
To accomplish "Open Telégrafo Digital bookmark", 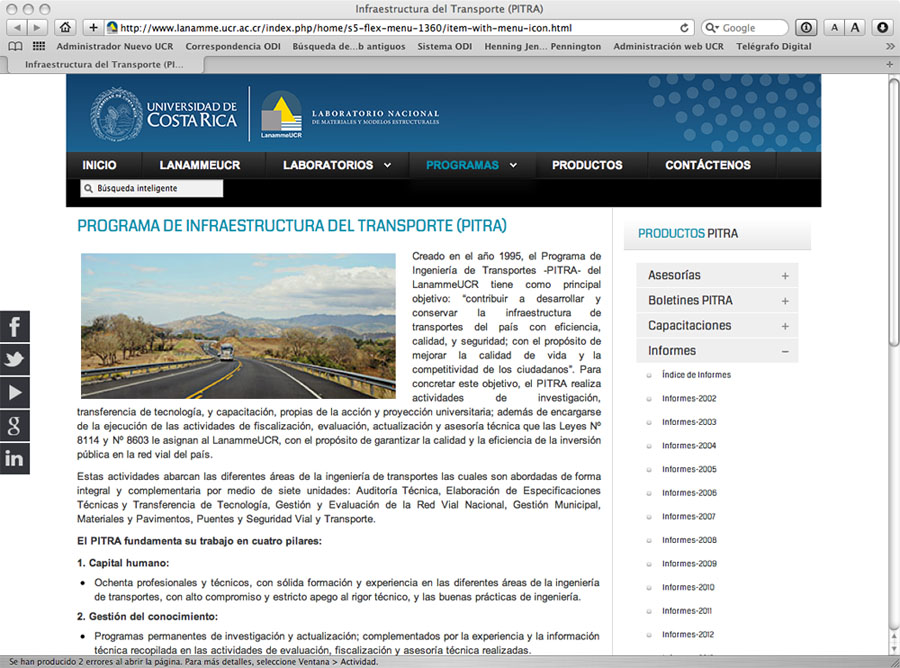I will coord(774,46).
